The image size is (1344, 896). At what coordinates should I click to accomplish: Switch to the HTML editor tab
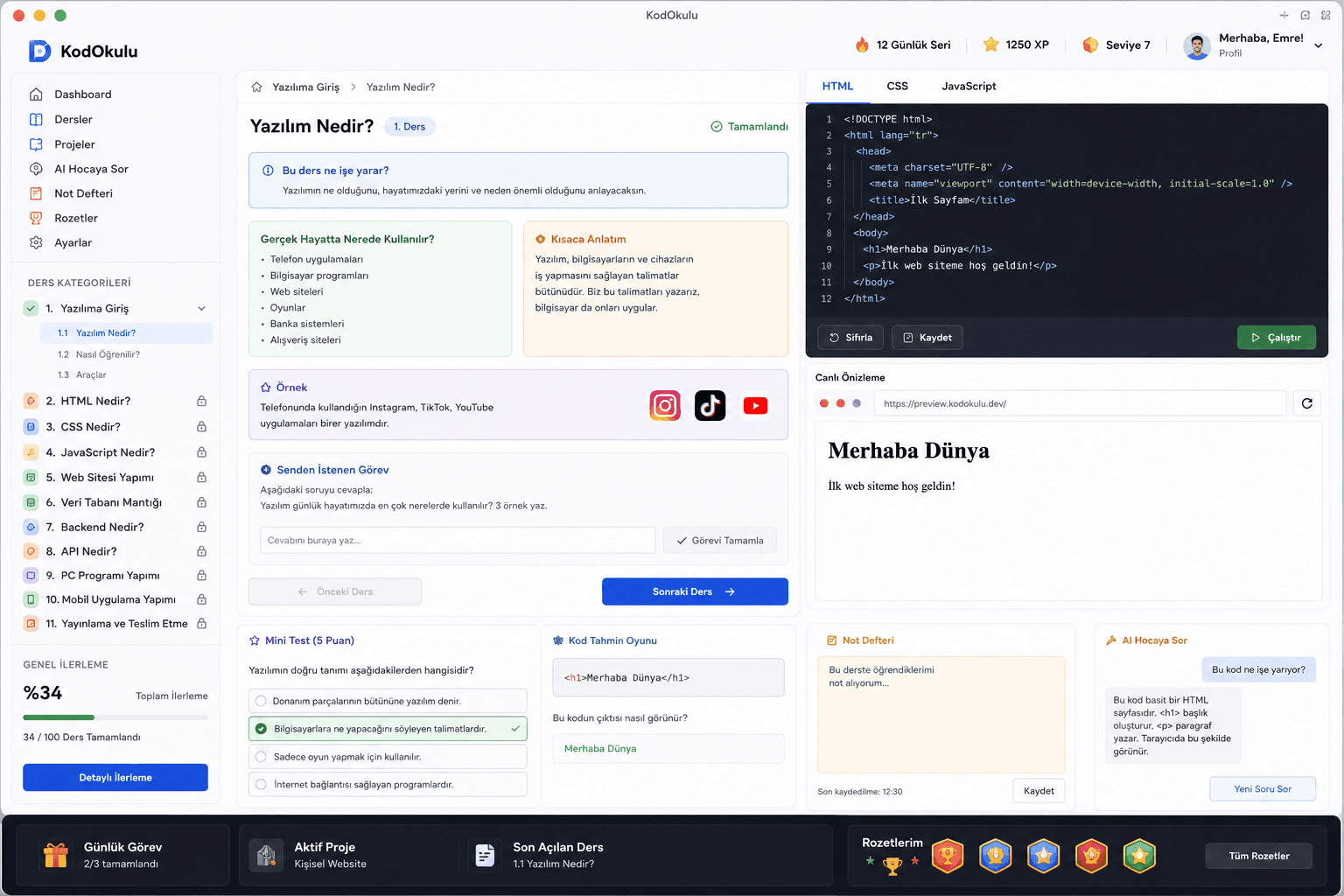point(837,86)
